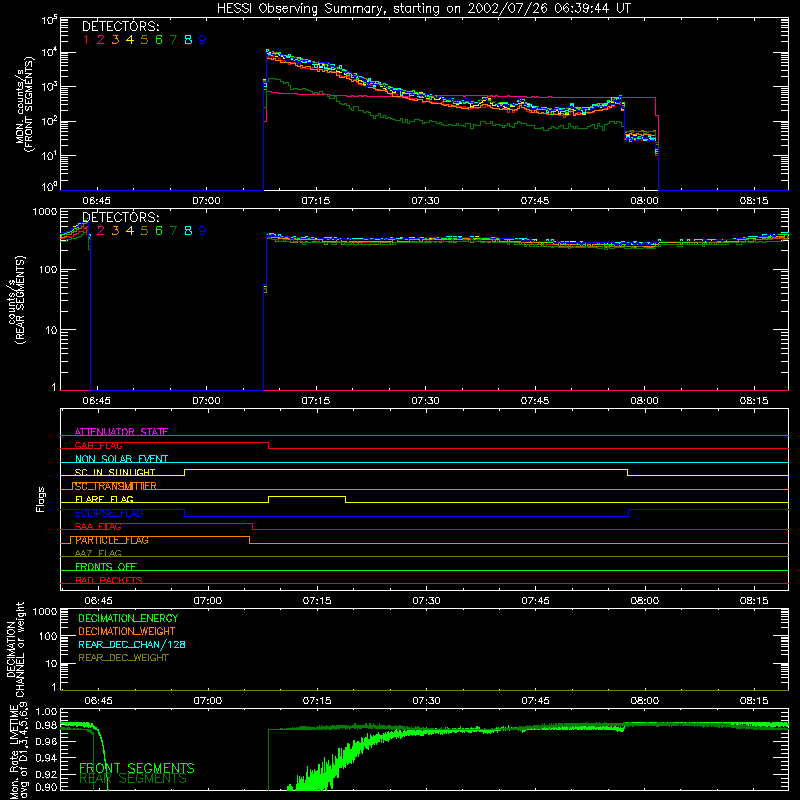Screen dimensions: 800x800
Task: Select detector 5 in front segments legend
Action: pos(144,40)
